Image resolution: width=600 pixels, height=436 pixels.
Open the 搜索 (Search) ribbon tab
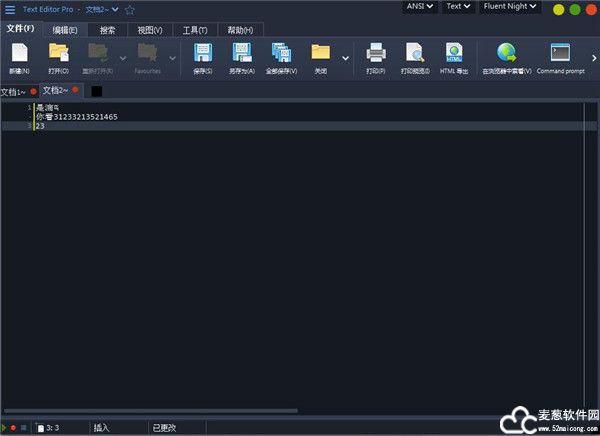[107, 30]
